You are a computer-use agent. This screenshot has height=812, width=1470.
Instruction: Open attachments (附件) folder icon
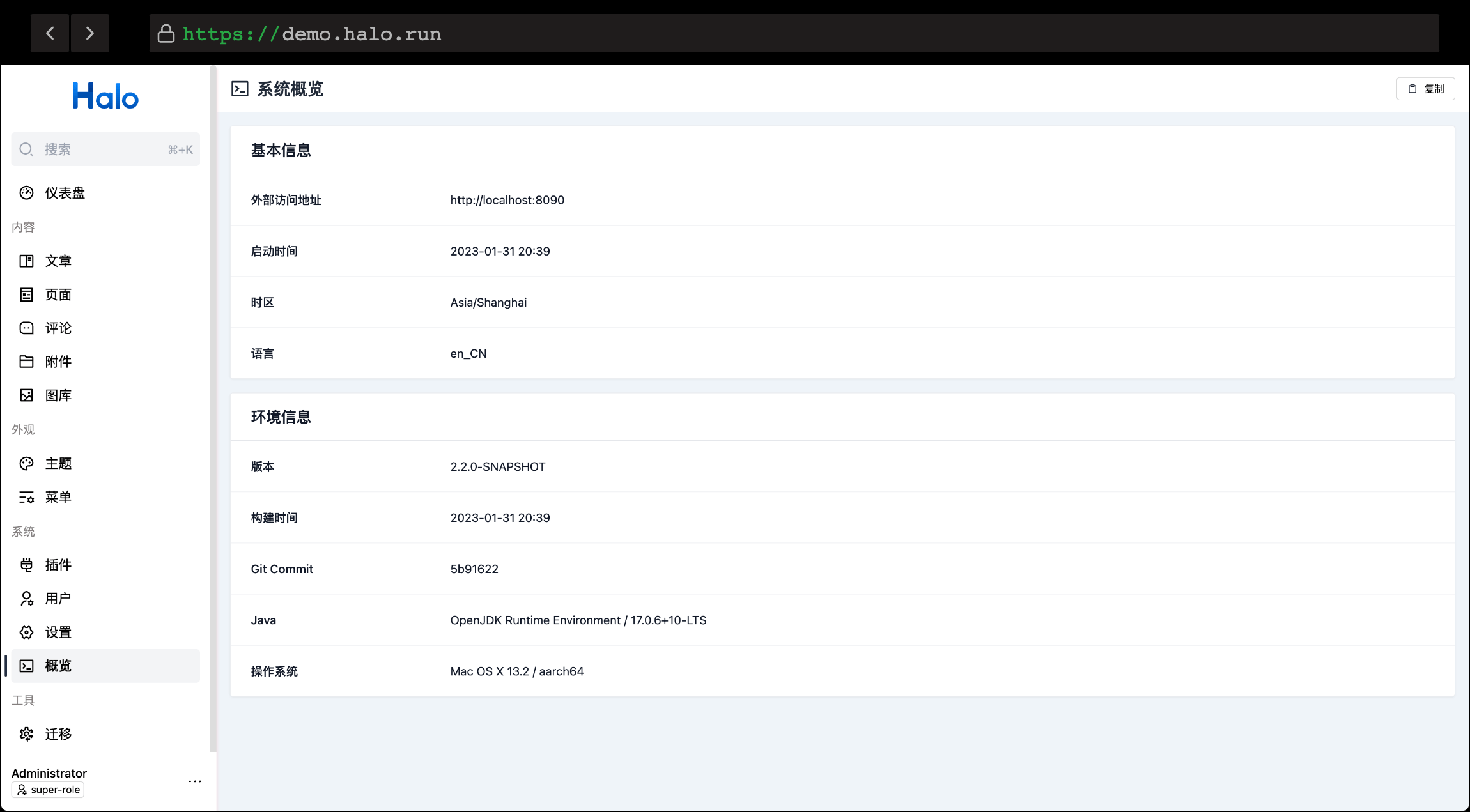[x=26, y=362]
